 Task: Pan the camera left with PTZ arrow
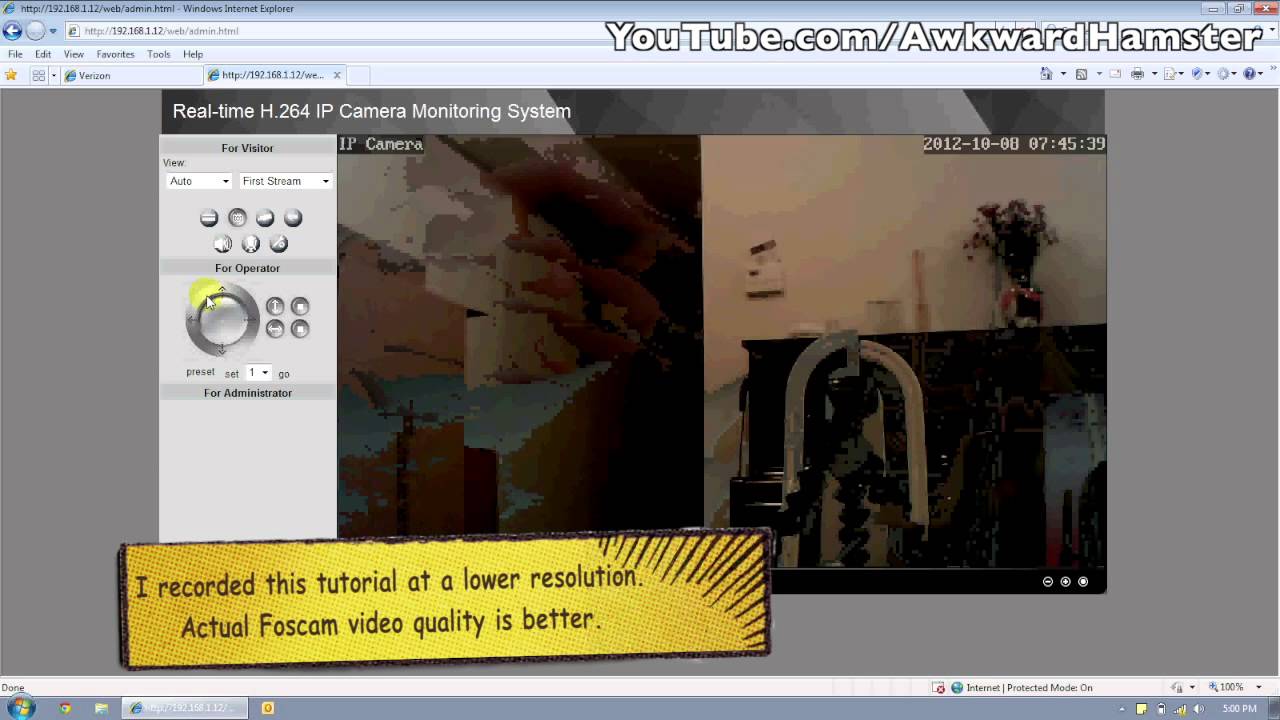(x=191, y=320)
